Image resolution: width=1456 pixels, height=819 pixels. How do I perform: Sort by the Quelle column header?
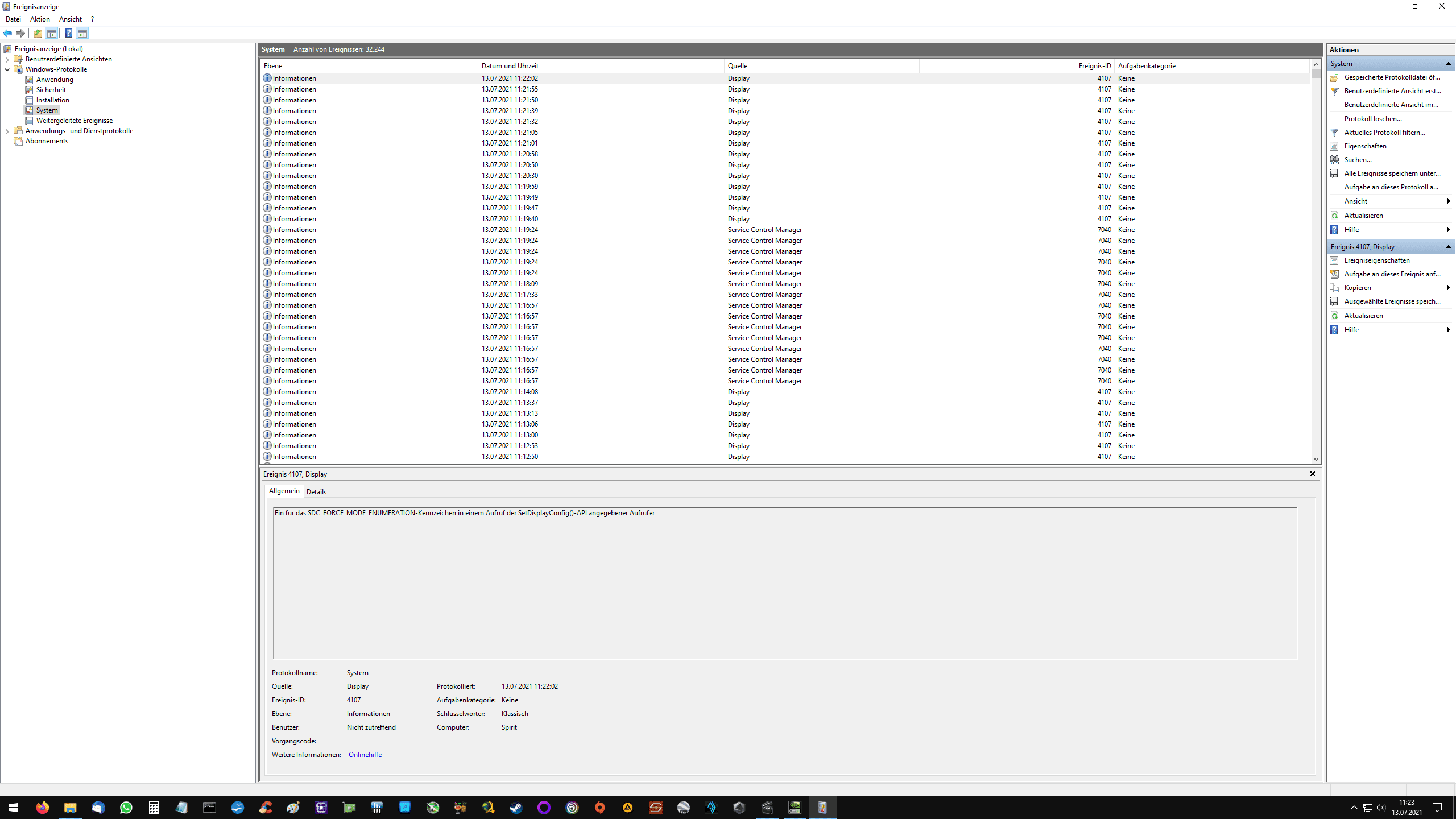[821, 66]
